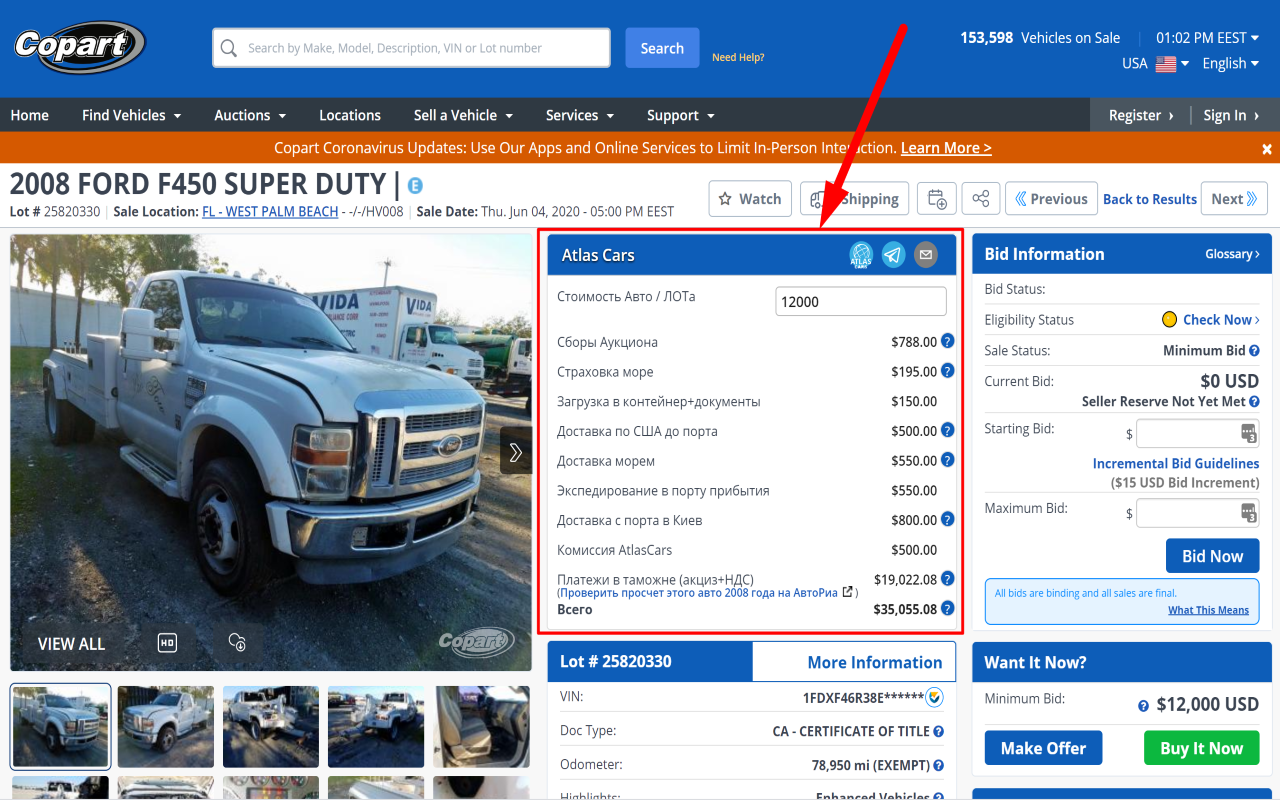Viewport: 1280px width, 800px height.
Task: Open the 360-degree vehicle view icon
Action: pos(237,643)
